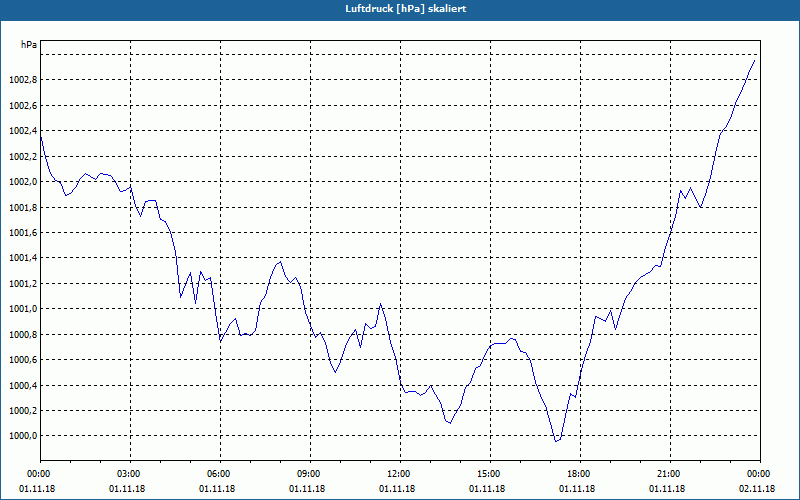Select the 1001,4 y-axis value
Image resolution: width=800 pixels, height=500 pixels.
[x=23, y=258]
